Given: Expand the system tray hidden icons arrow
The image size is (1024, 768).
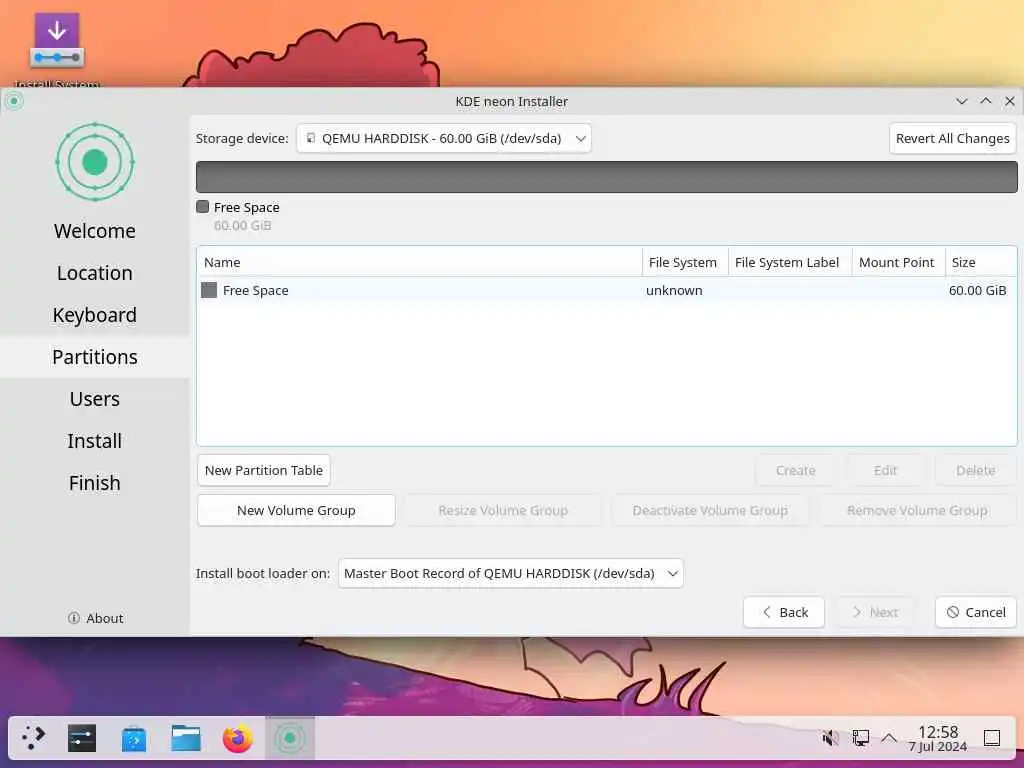Looking at the screenshot, I should point(889,738).
